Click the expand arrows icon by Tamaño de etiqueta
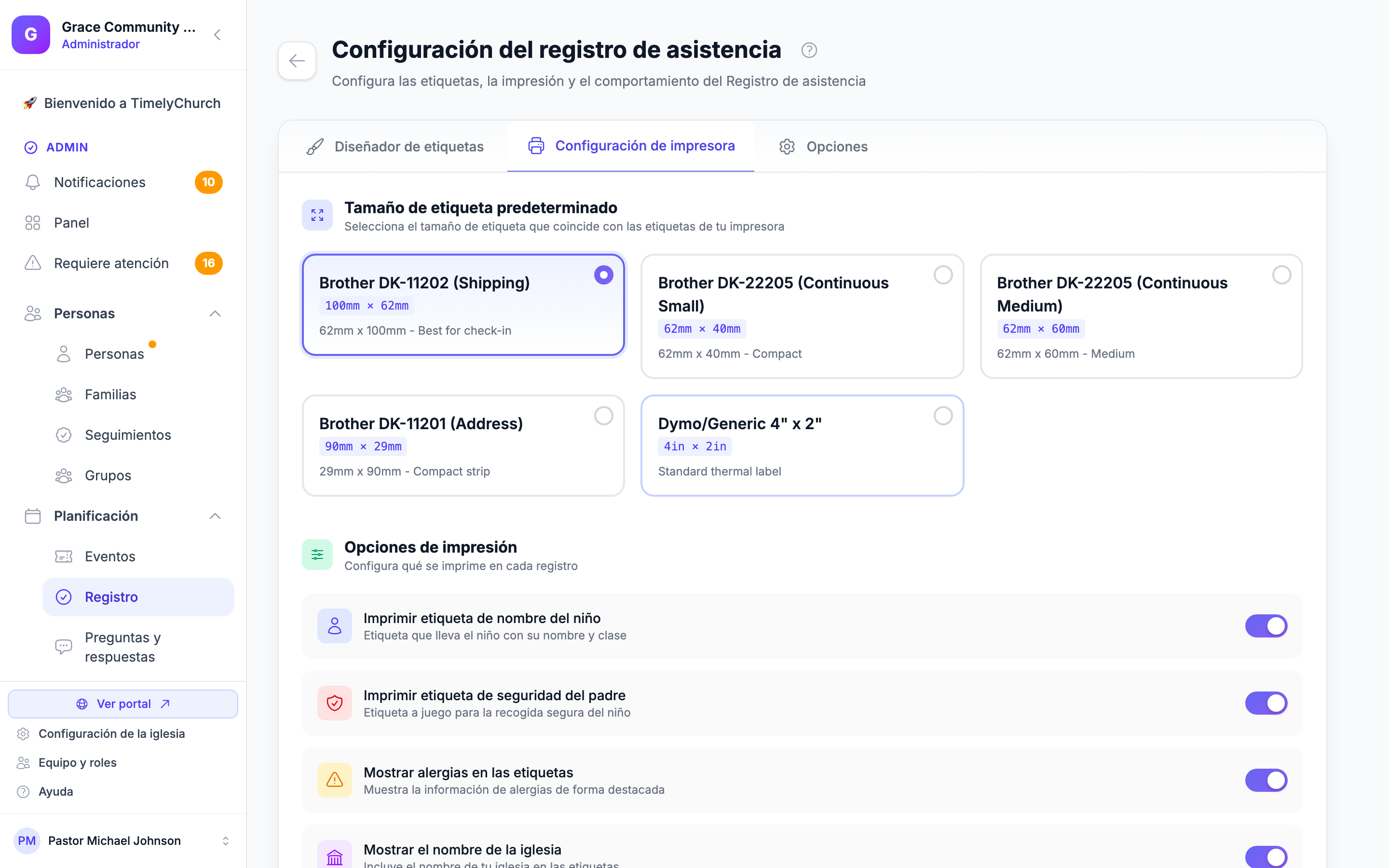This screenshot has height=868, width=1389. [x=317, y=215]
